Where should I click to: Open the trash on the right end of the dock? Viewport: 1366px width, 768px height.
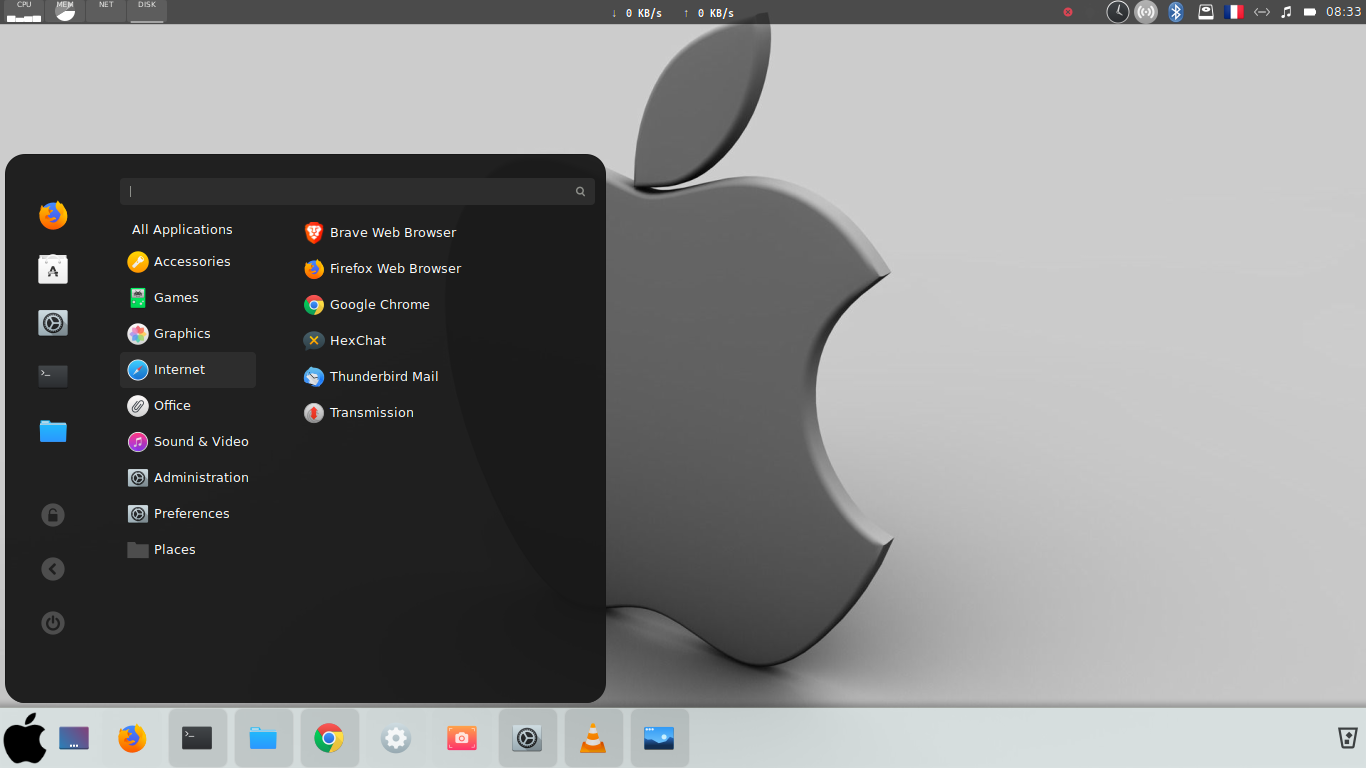click(x=1348, y=739)
